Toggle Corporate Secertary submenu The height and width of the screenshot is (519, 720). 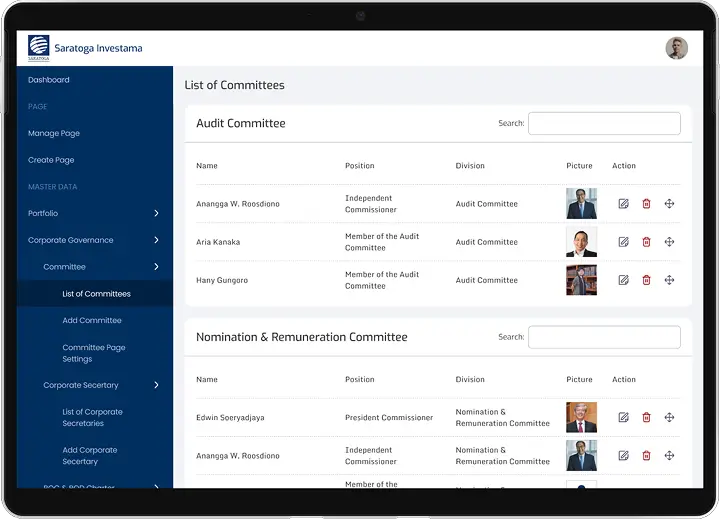click(x=156, y=385)
